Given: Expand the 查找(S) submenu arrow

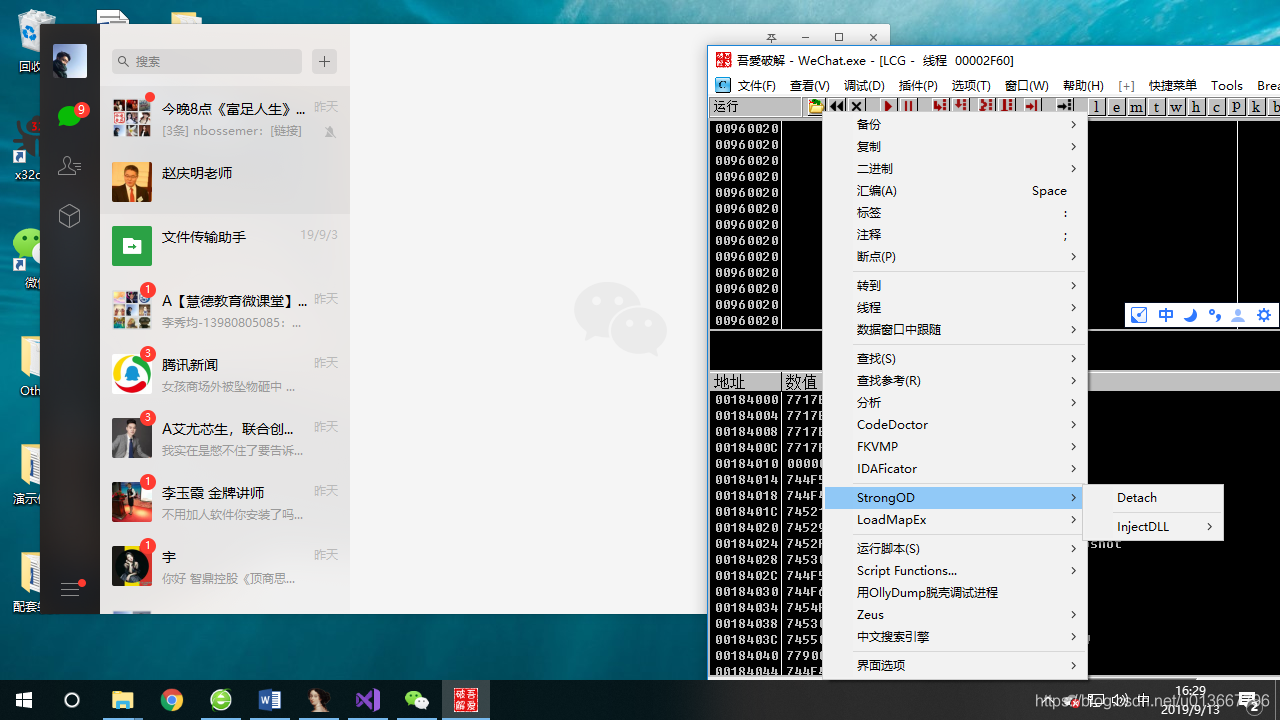Looking at the screenshot, I should click(1074, 359).
